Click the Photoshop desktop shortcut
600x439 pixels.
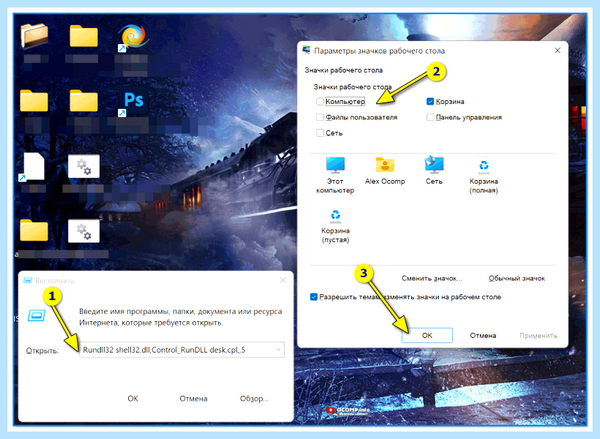pyautogui.click(x=134, y=101)
